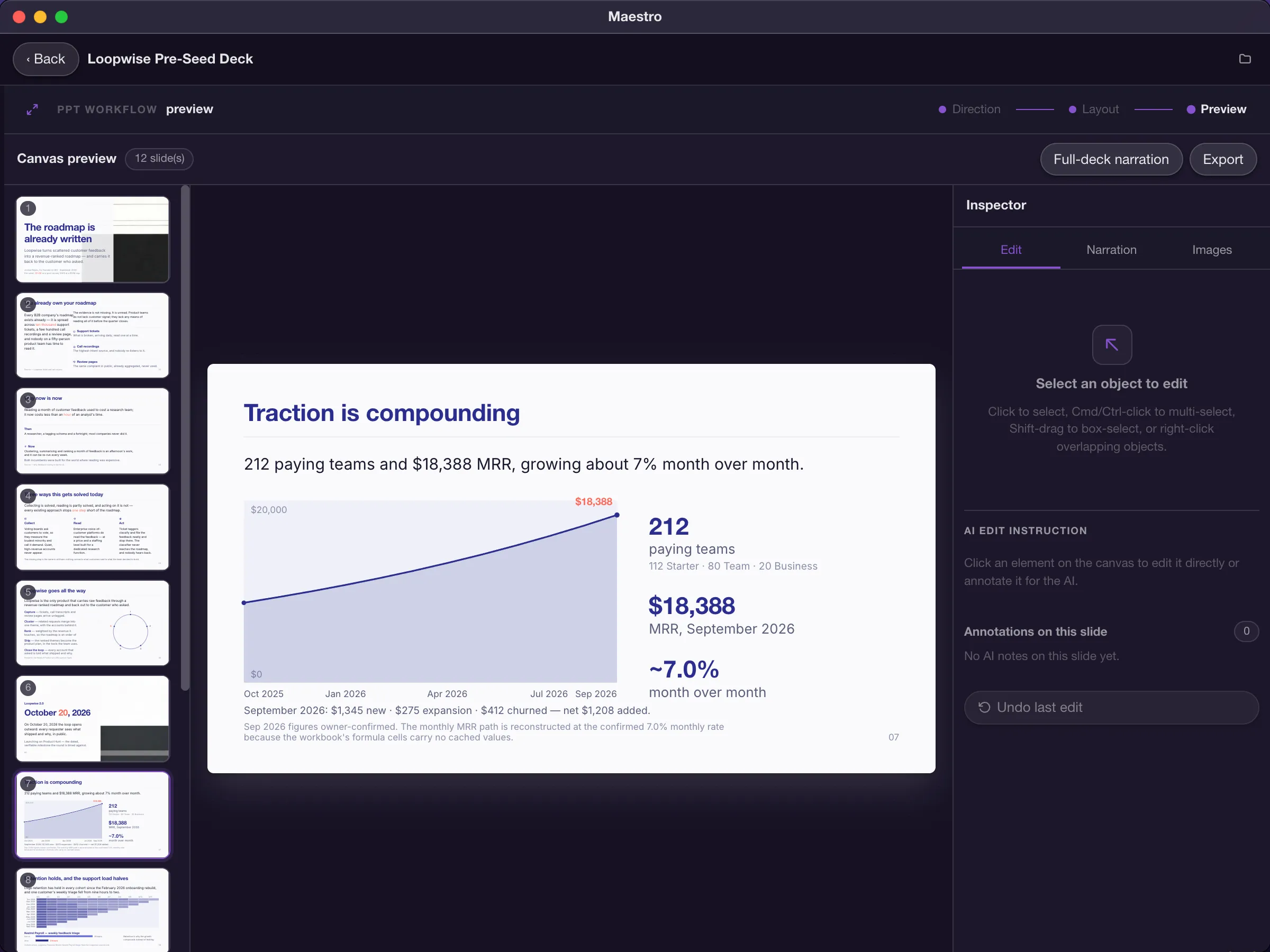Select slide 5 thumbnail with the loop circle

[93, 623]
